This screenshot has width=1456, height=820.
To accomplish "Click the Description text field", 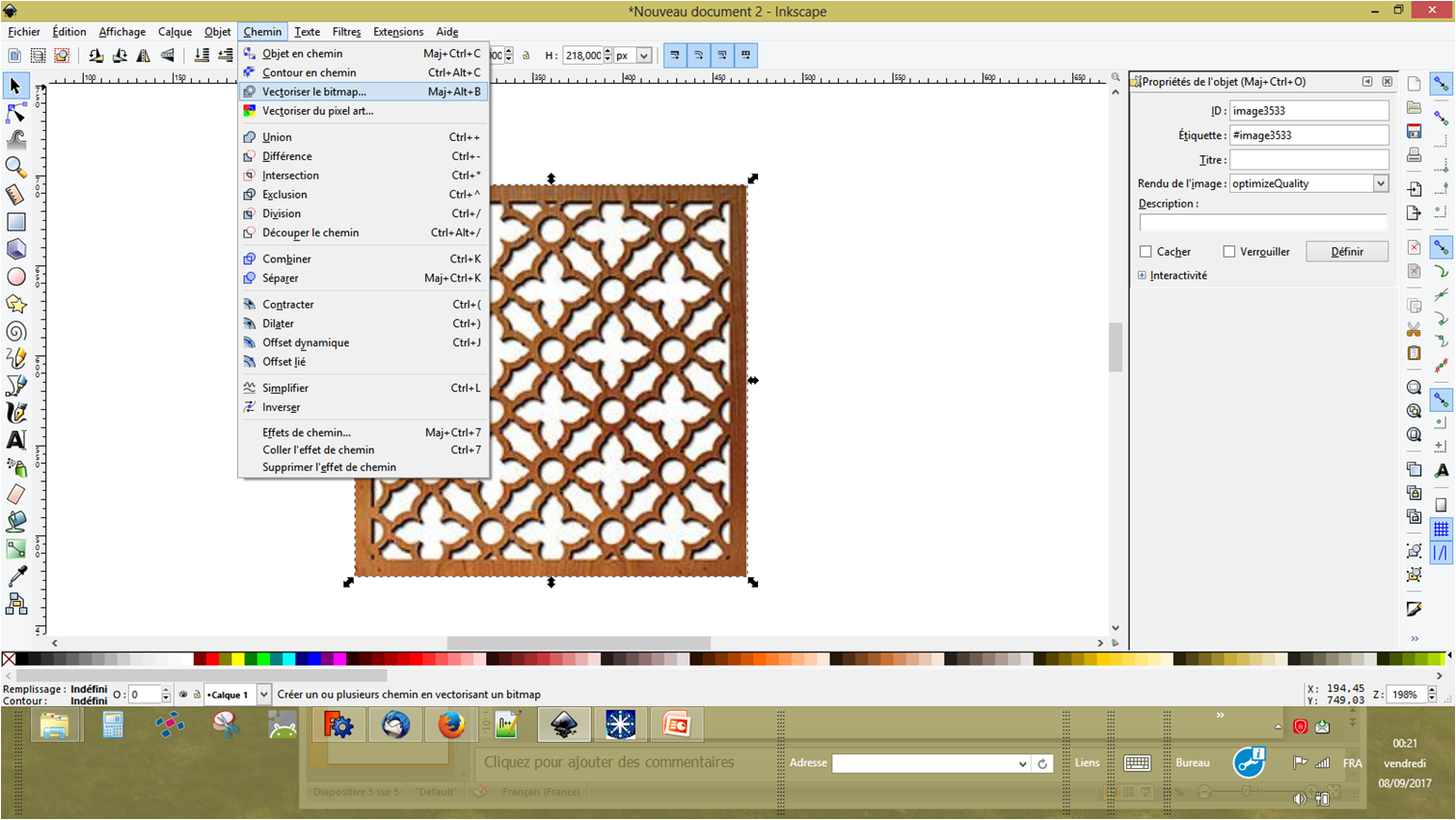I will (1263, 222).
